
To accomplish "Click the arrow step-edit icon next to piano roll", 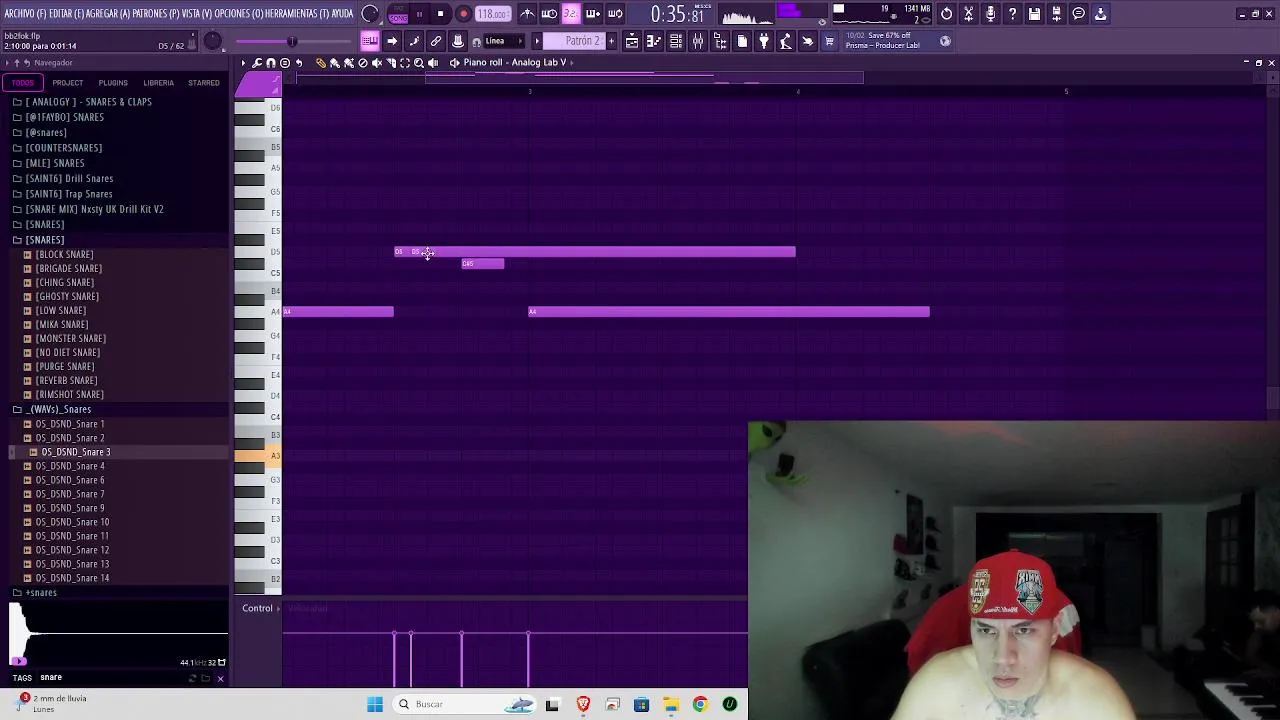I will coord(392,41).
